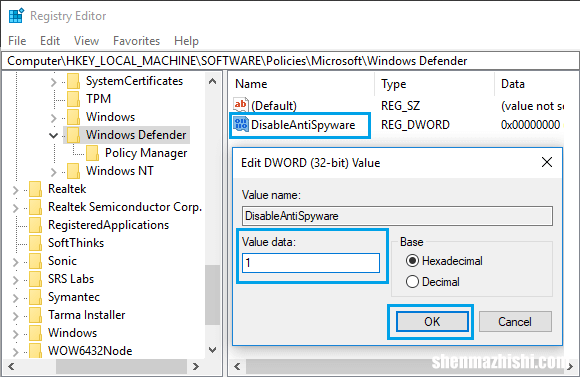Image resolution: width=580 pixels, height=377 pixels.
Task: Open the Favorites menu
Action: (x=136, y=41)
